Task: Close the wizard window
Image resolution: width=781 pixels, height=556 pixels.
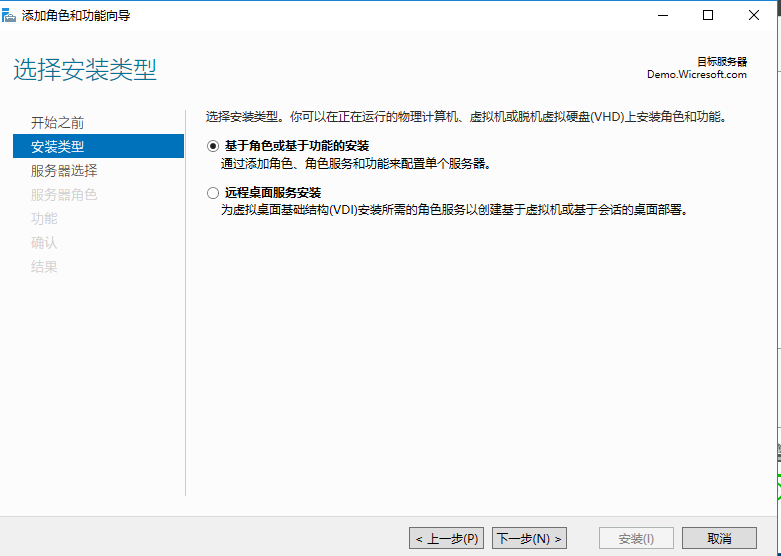Action: [754, 15]
